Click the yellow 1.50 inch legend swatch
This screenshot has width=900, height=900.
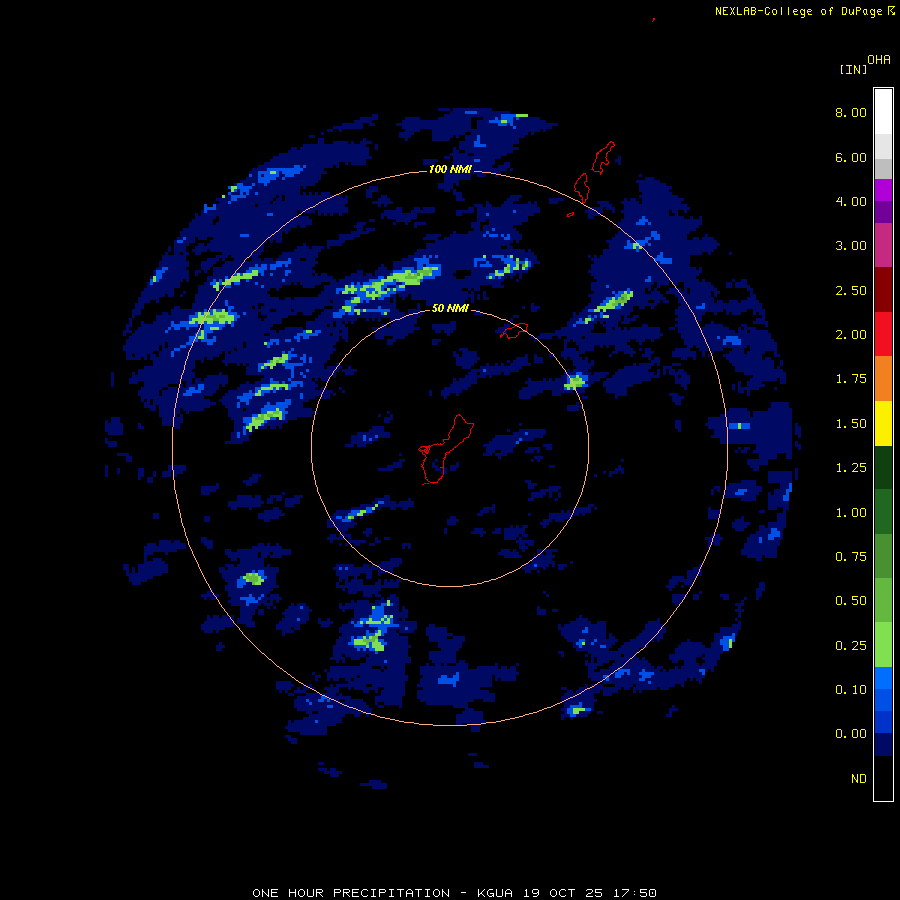[883, 423]
